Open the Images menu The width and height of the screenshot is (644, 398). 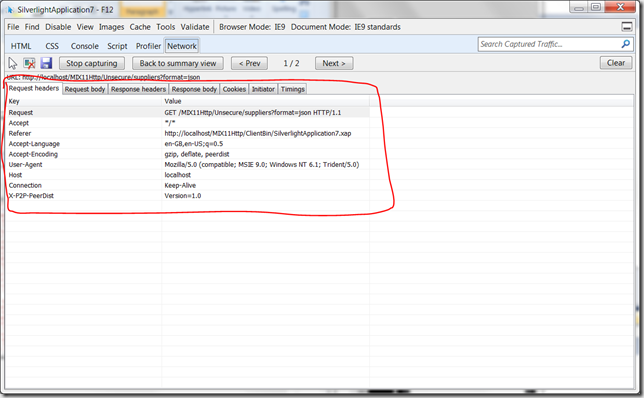click(x=111, y=27)
